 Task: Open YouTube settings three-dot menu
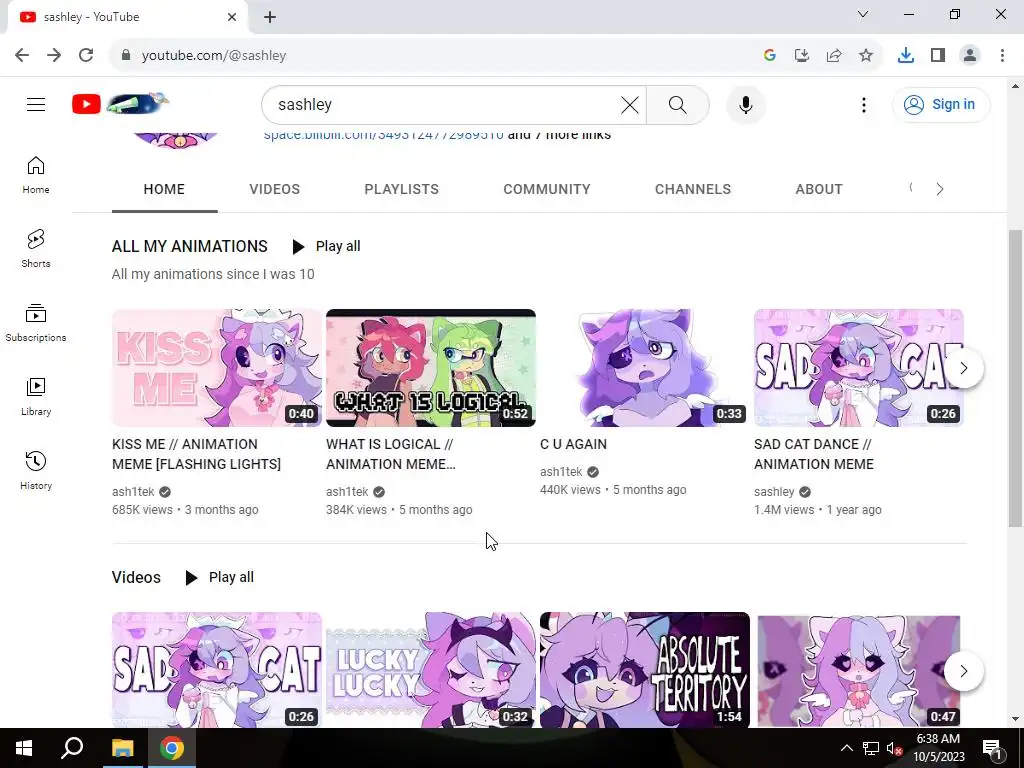point(863,104)
